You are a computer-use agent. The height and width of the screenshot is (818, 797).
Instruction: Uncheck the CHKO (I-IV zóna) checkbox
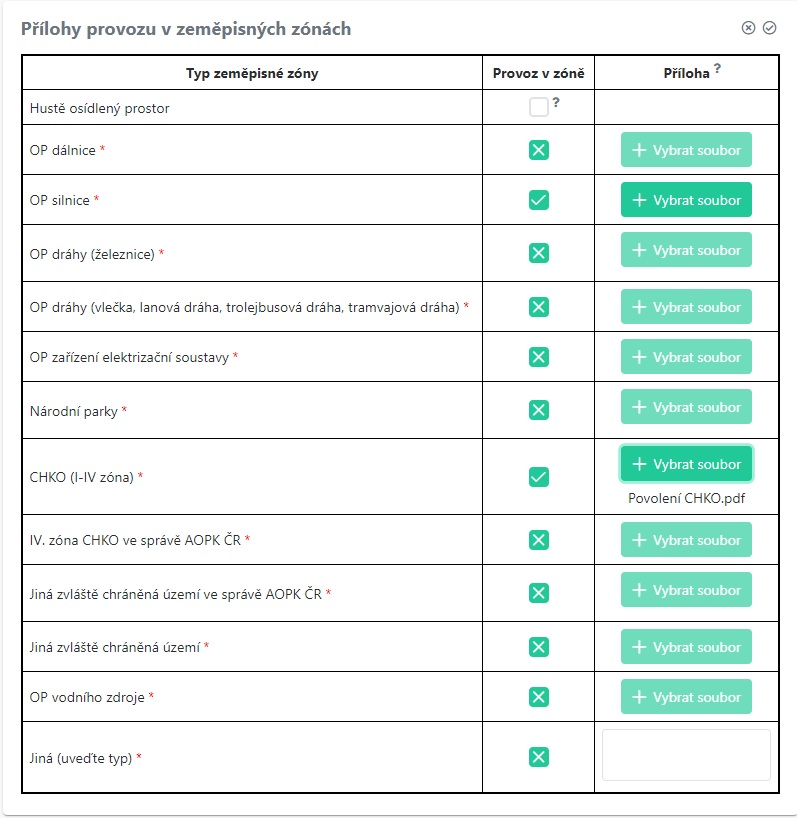point(539,477)
